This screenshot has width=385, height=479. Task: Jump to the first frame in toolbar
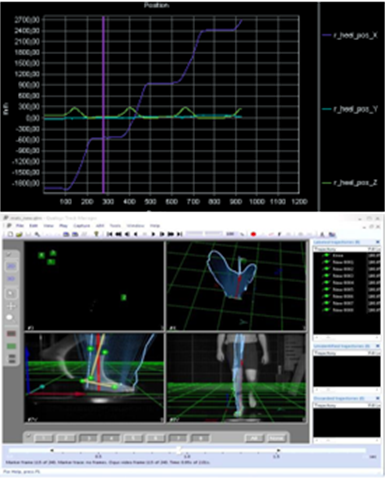[109, 234]
